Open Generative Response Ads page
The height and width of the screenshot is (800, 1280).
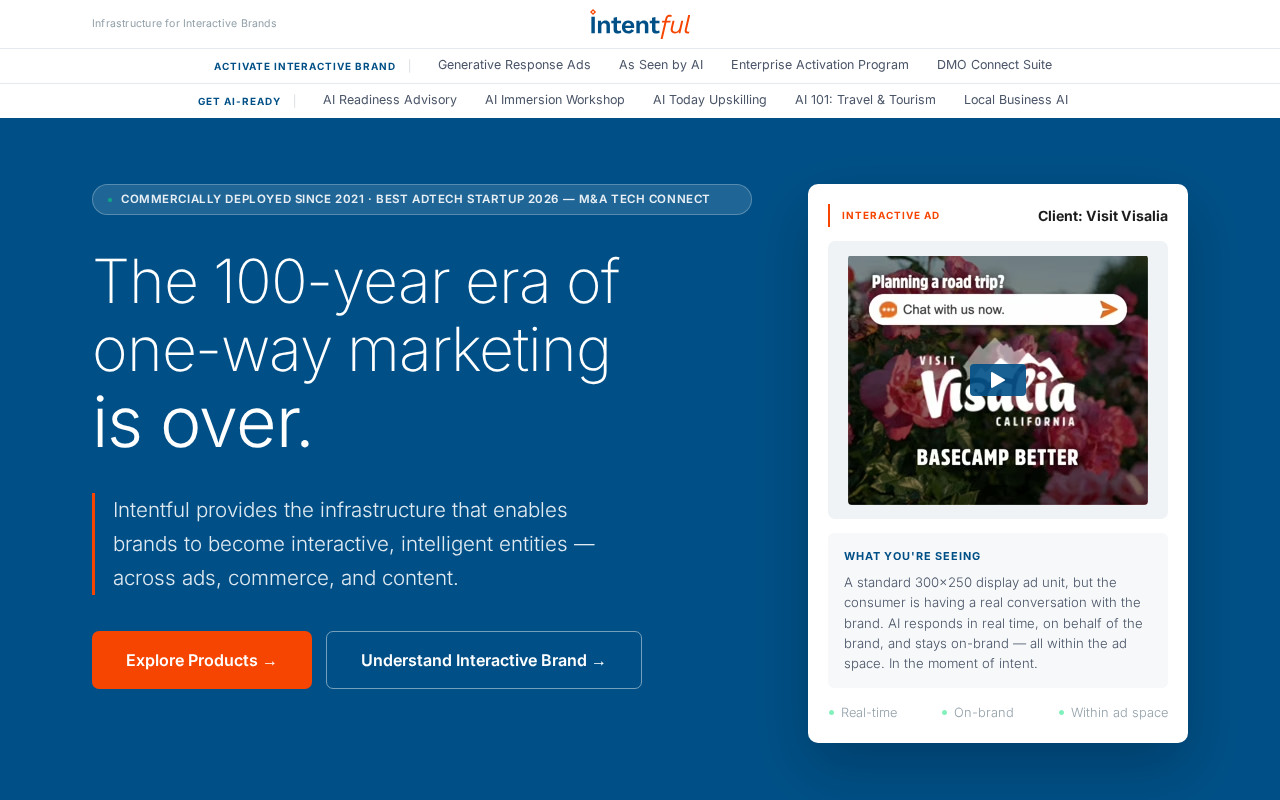coord(514,65)
